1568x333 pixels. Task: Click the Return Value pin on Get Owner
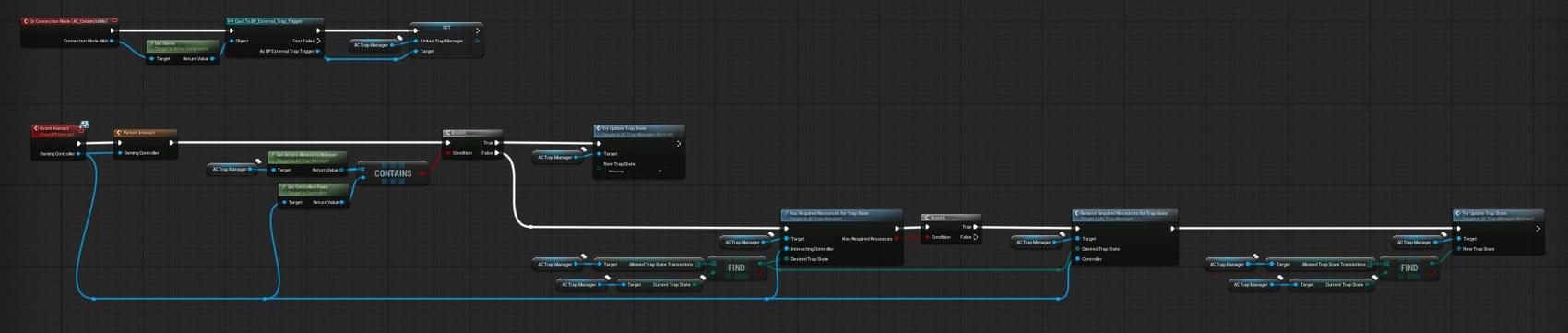point(213,58)
